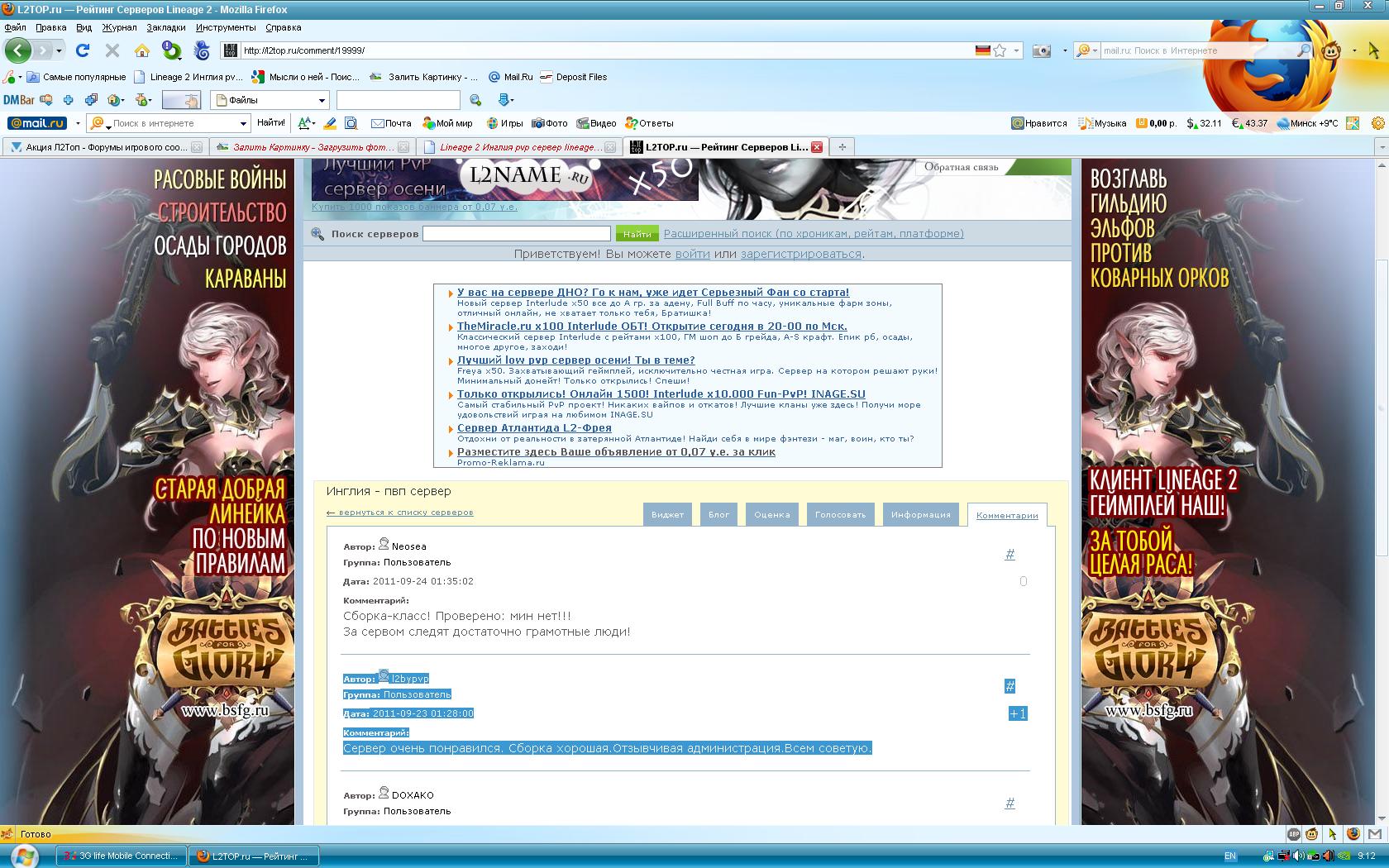Open the search engine selector dropdown

[x=1086, y=50]
